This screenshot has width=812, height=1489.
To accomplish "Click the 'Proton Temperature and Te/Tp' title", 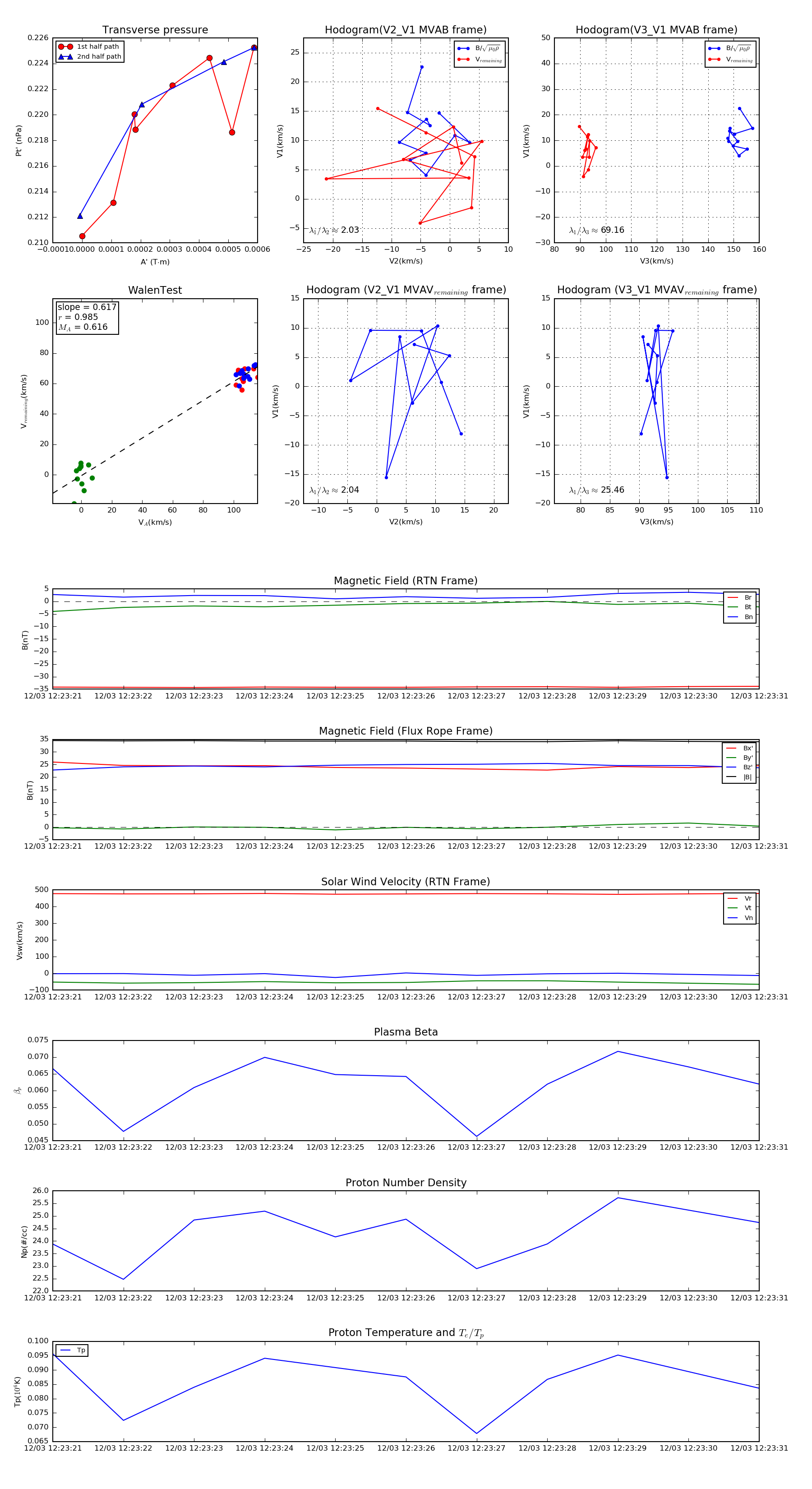I will tap(406, 1333).
